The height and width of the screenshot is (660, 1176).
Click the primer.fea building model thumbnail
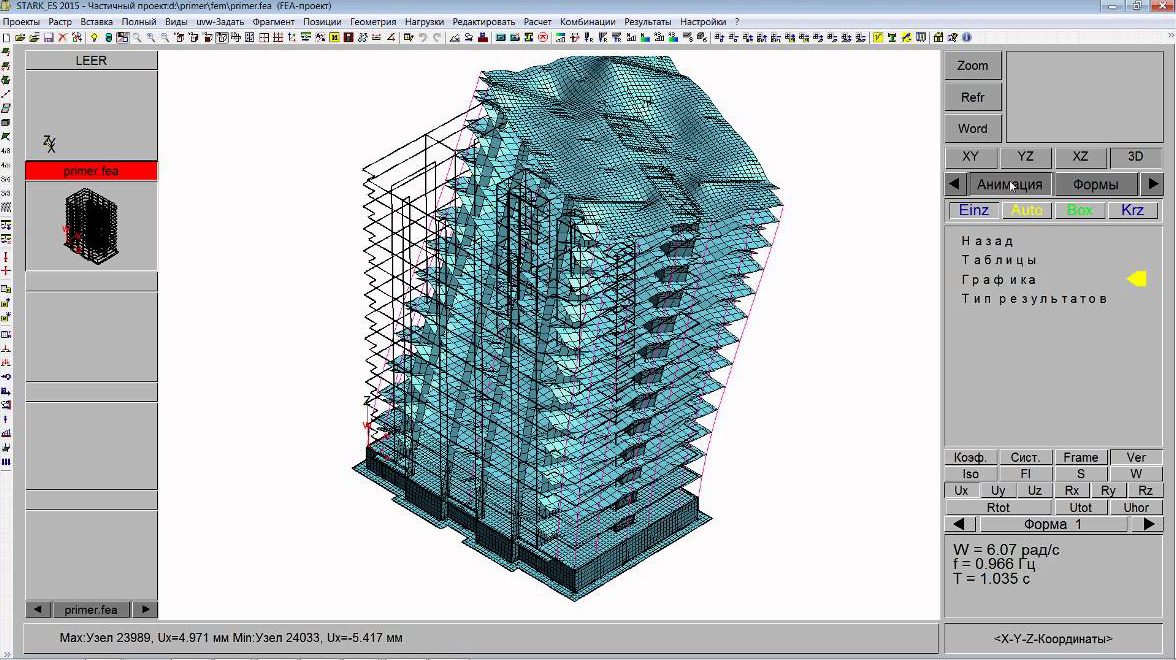[x=91, y=225]
